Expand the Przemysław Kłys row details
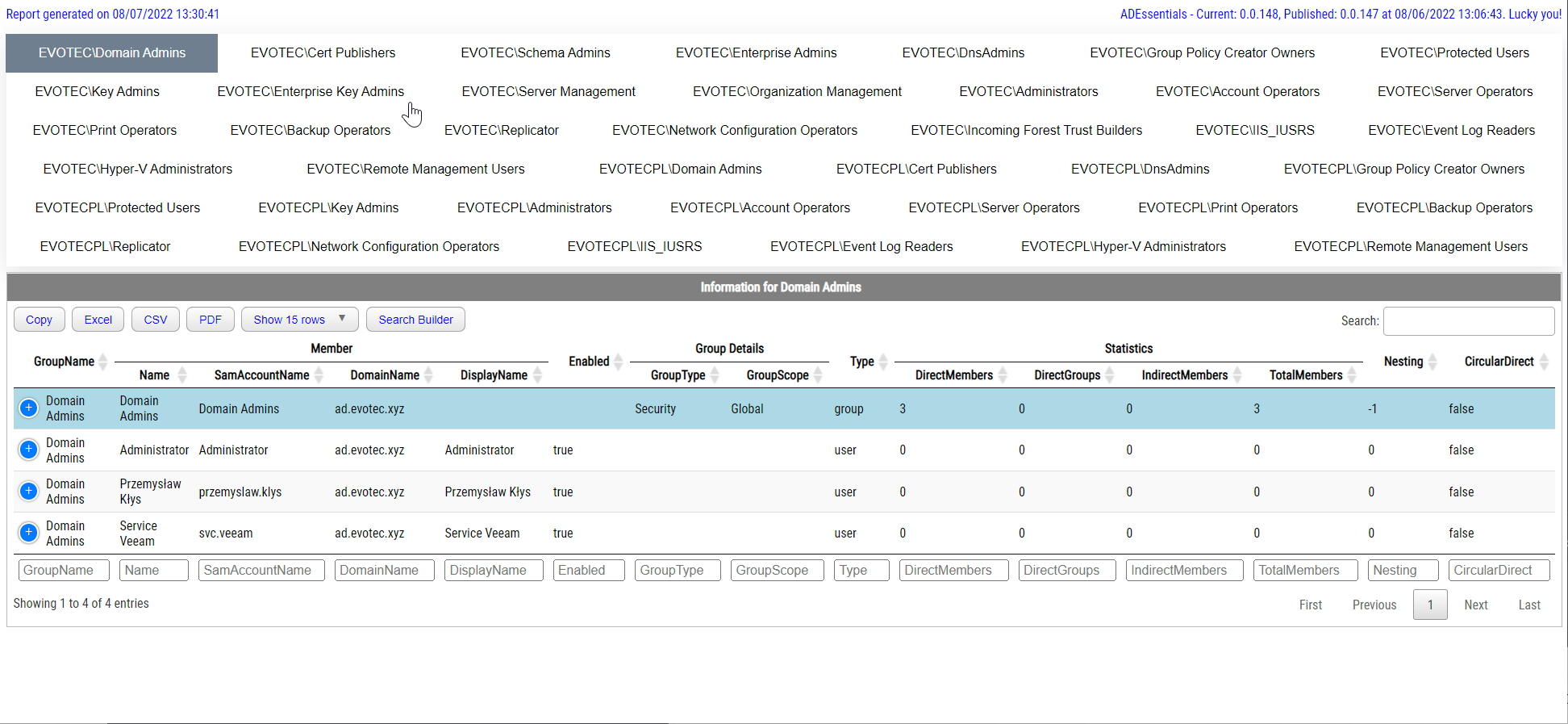1568x724 pixels. click(x=28, y=492)
